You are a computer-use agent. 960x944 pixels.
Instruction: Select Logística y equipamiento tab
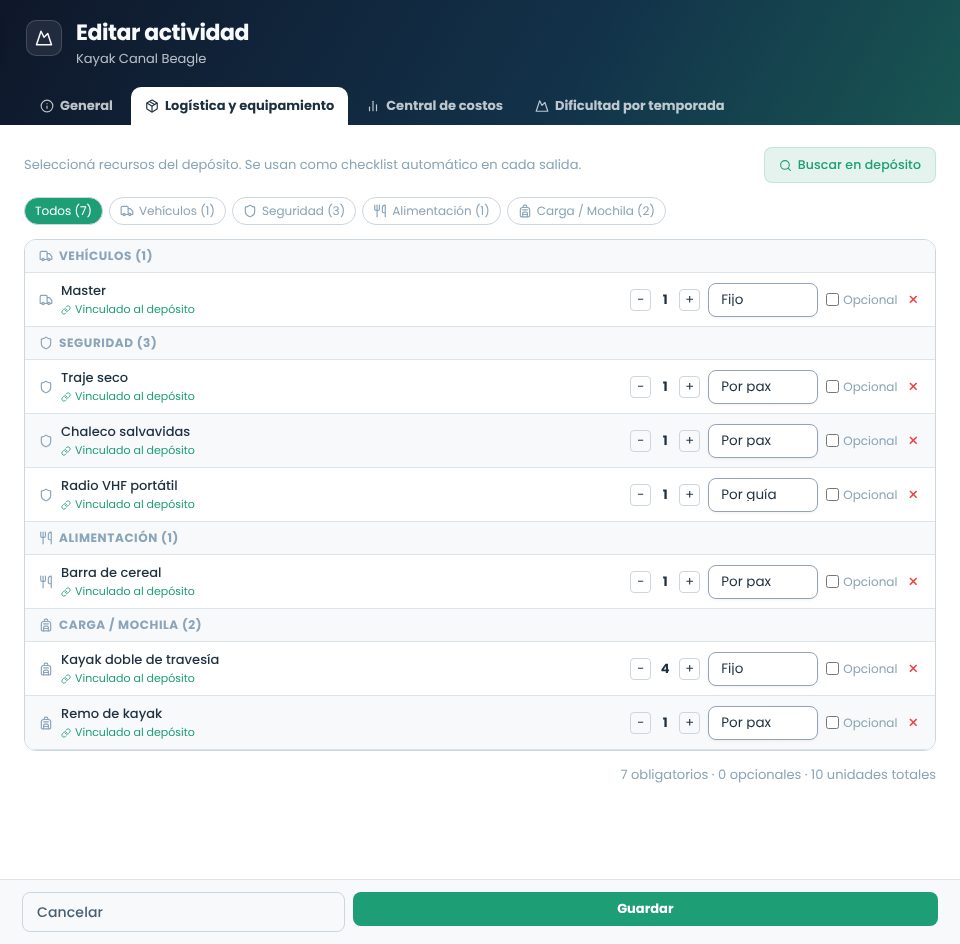click(239, 106)
